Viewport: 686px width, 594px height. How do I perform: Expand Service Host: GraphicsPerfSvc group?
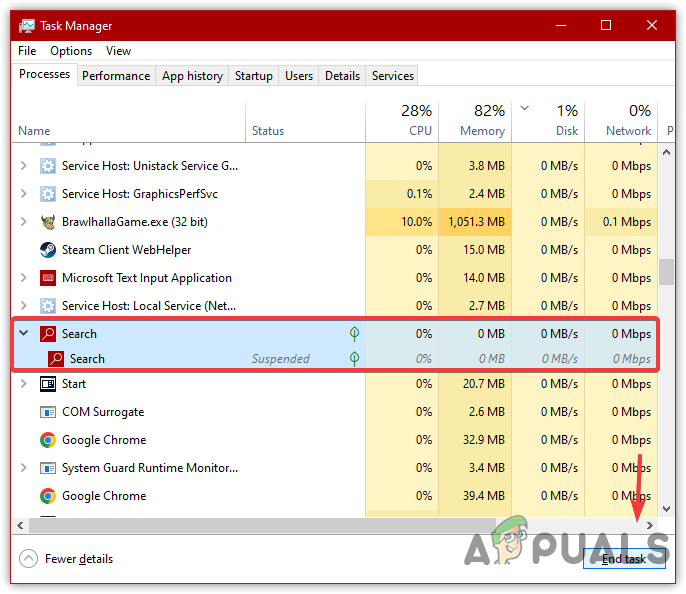[24, 194]
